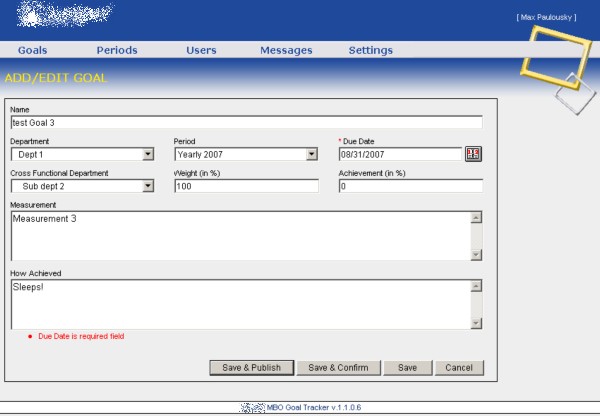The image size is (600, 416).
Task: Click the How Achieved label
Action: click(36, 274)
